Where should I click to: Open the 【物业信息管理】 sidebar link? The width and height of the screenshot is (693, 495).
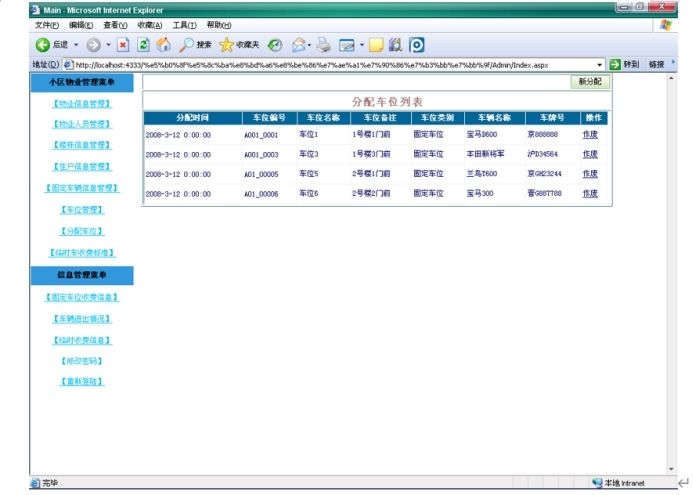pos(82,104)
